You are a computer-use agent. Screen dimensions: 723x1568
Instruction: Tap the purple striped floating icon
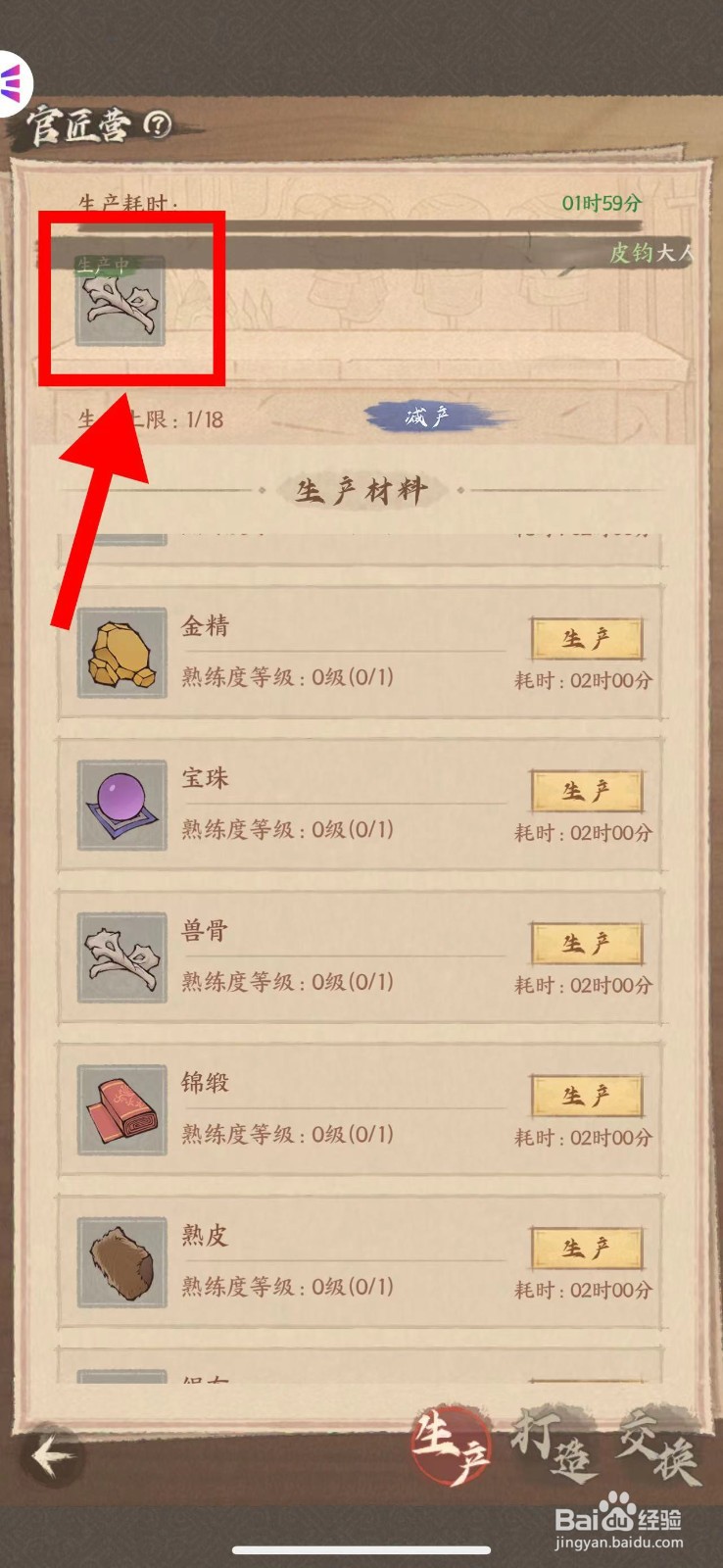(12, 83)
